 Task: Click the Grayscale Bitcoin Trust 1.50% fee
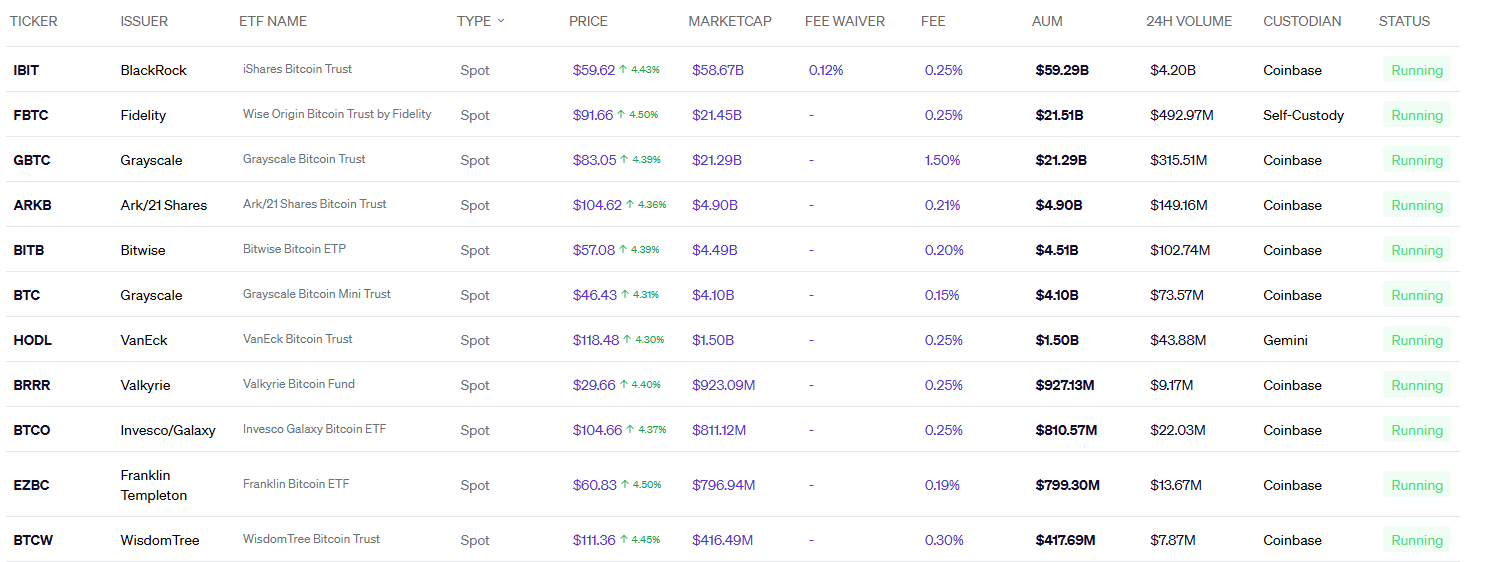click(x=942, y=160)
